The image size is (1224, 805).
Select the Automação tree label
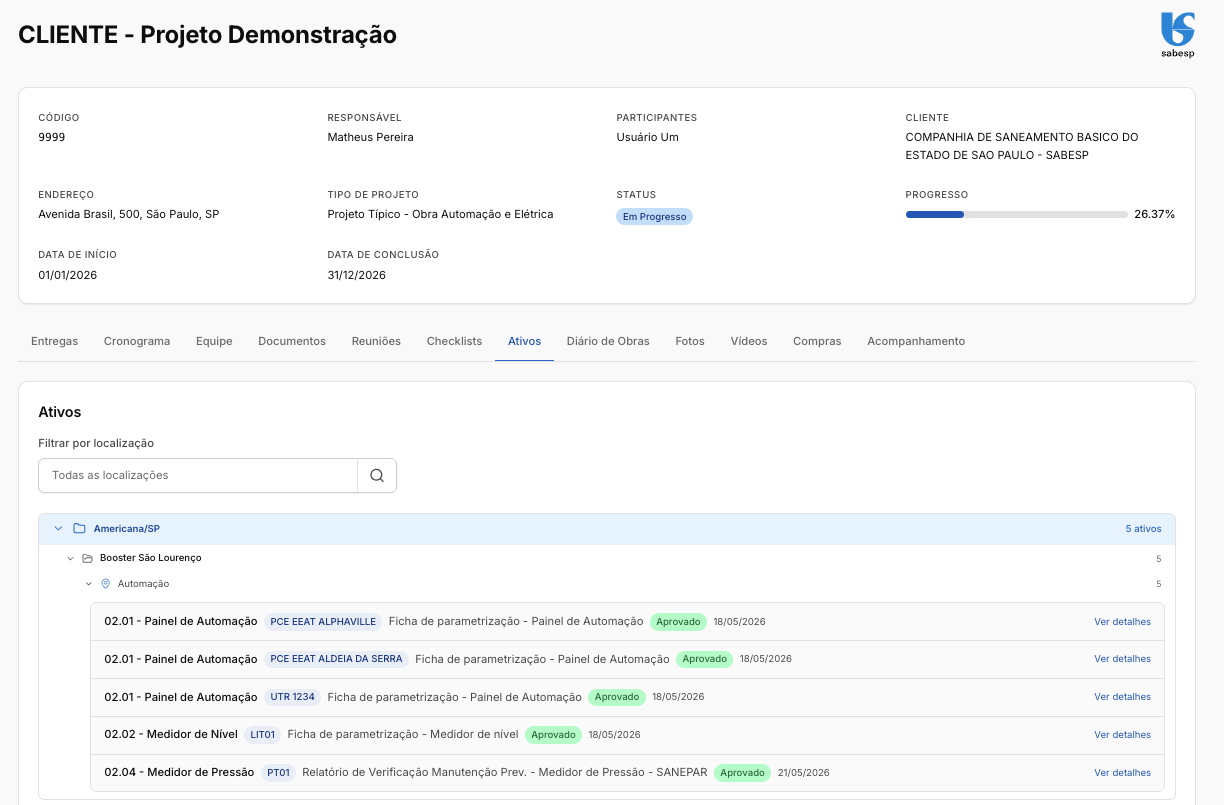click(x=143, y=584)
